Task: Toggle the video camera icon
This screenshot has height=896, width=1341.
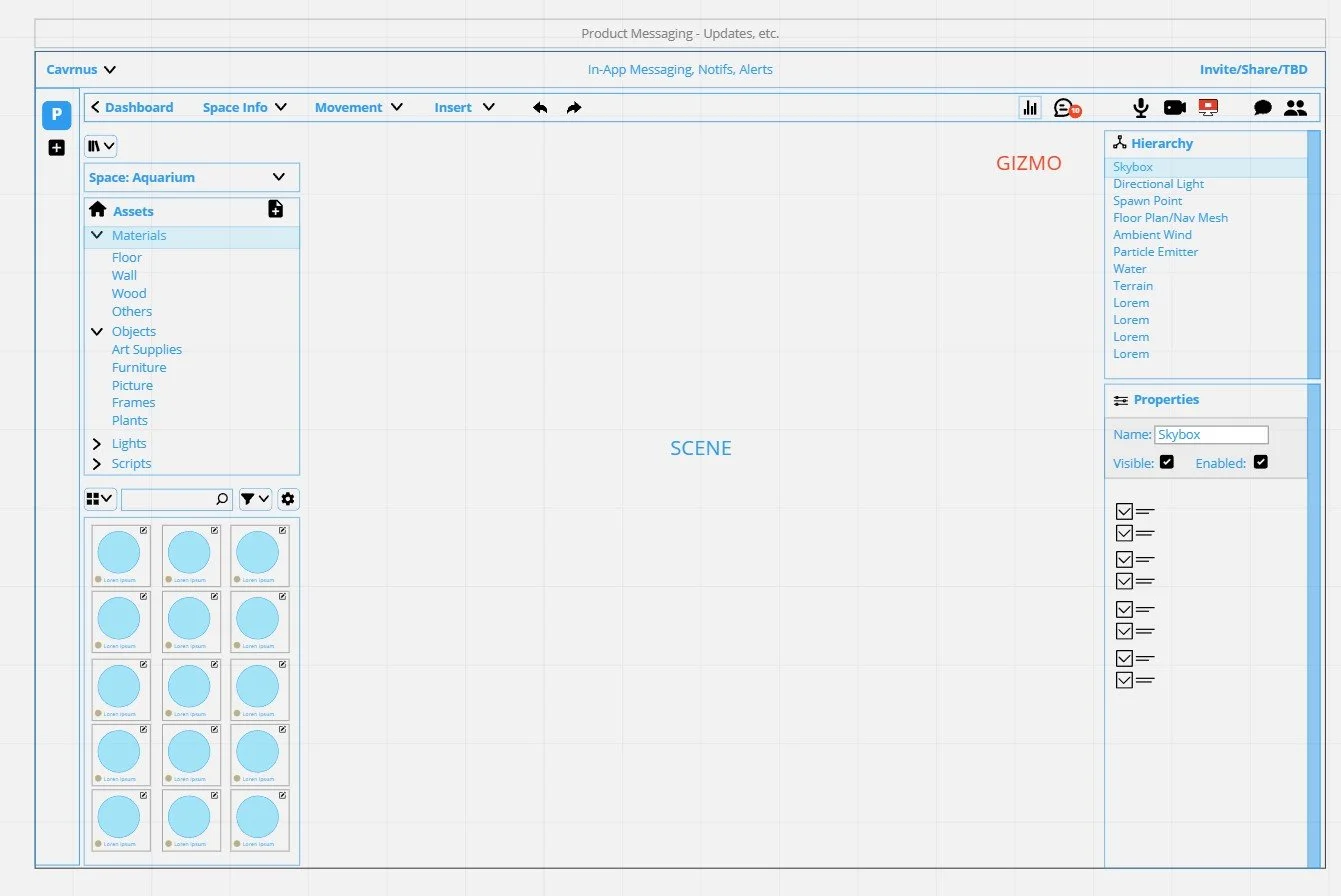Action: coord(1174,108)
